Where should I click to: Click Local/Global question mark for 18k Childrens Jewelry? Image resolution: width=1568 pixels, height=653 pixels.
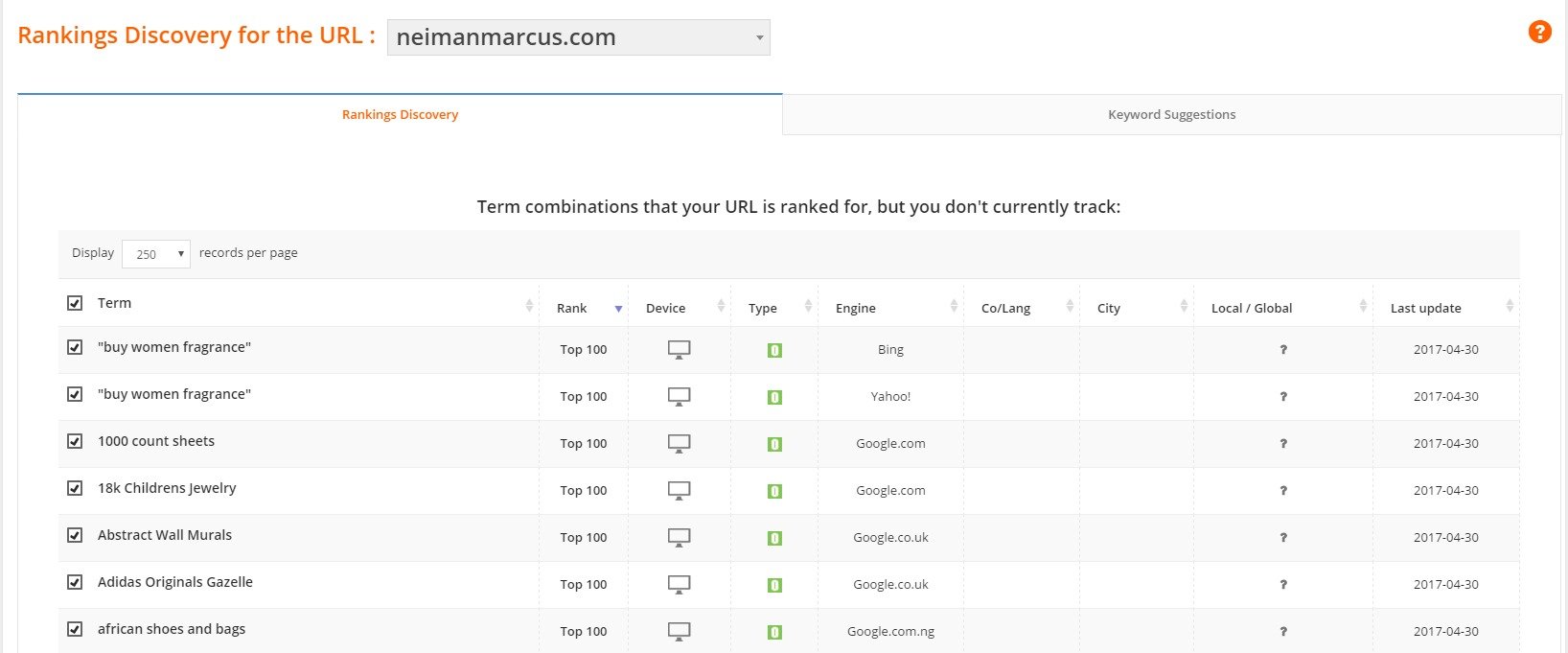[x=1283, y=491]
